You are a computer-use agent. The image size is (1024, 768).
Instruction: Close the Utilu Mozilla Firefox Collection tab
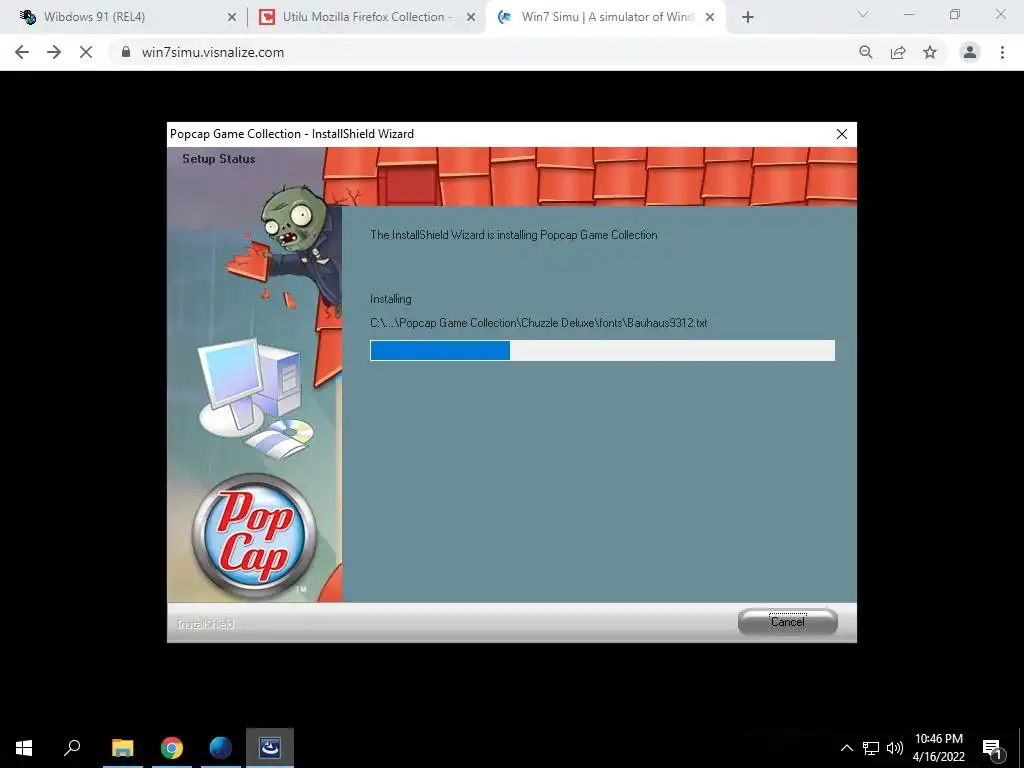click(x=471, y=18)
